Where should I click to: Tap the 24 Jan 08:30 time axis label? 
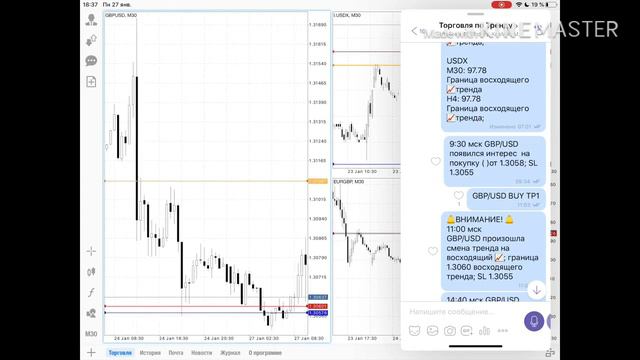point(129,338)
